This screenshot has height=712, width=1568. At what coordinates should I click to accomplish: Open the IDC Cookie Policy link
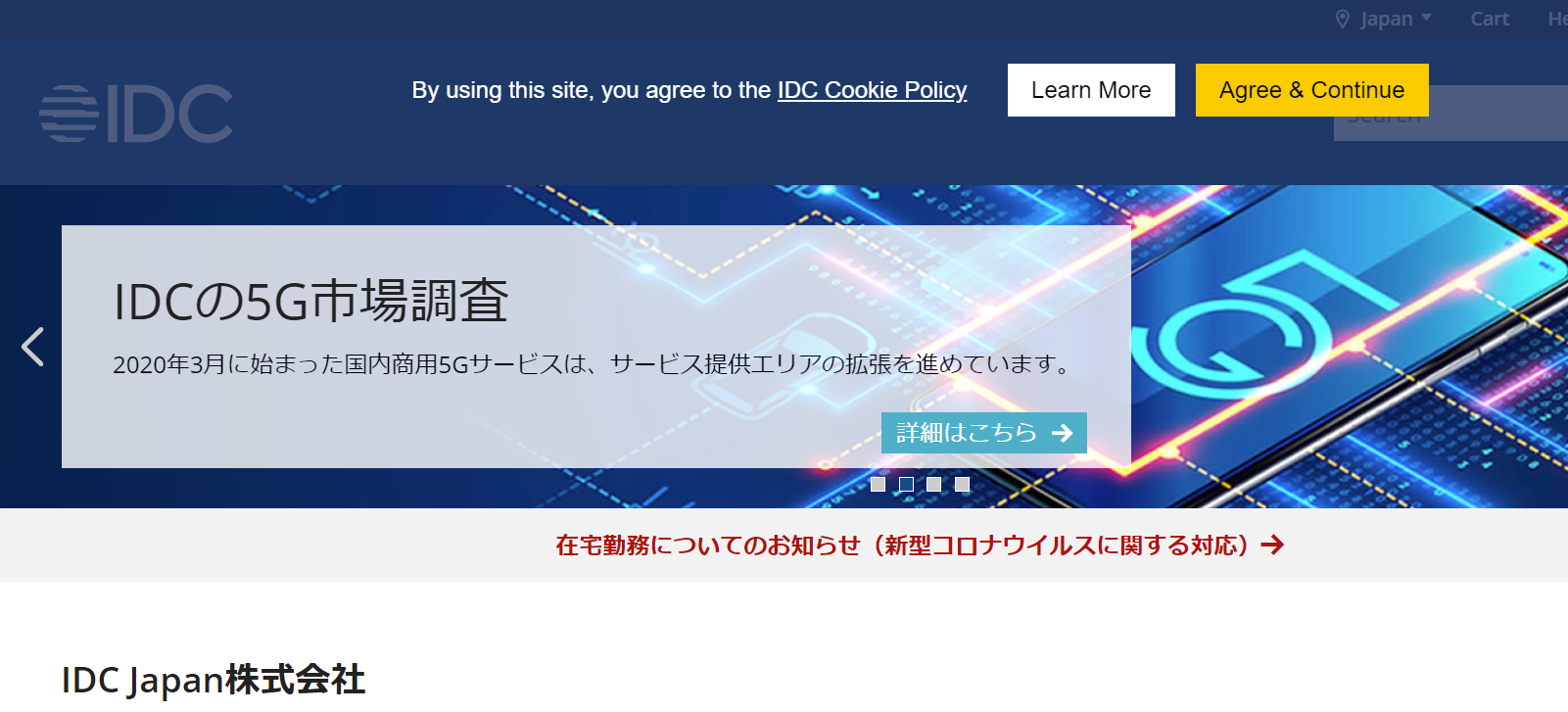pos(872,90)
